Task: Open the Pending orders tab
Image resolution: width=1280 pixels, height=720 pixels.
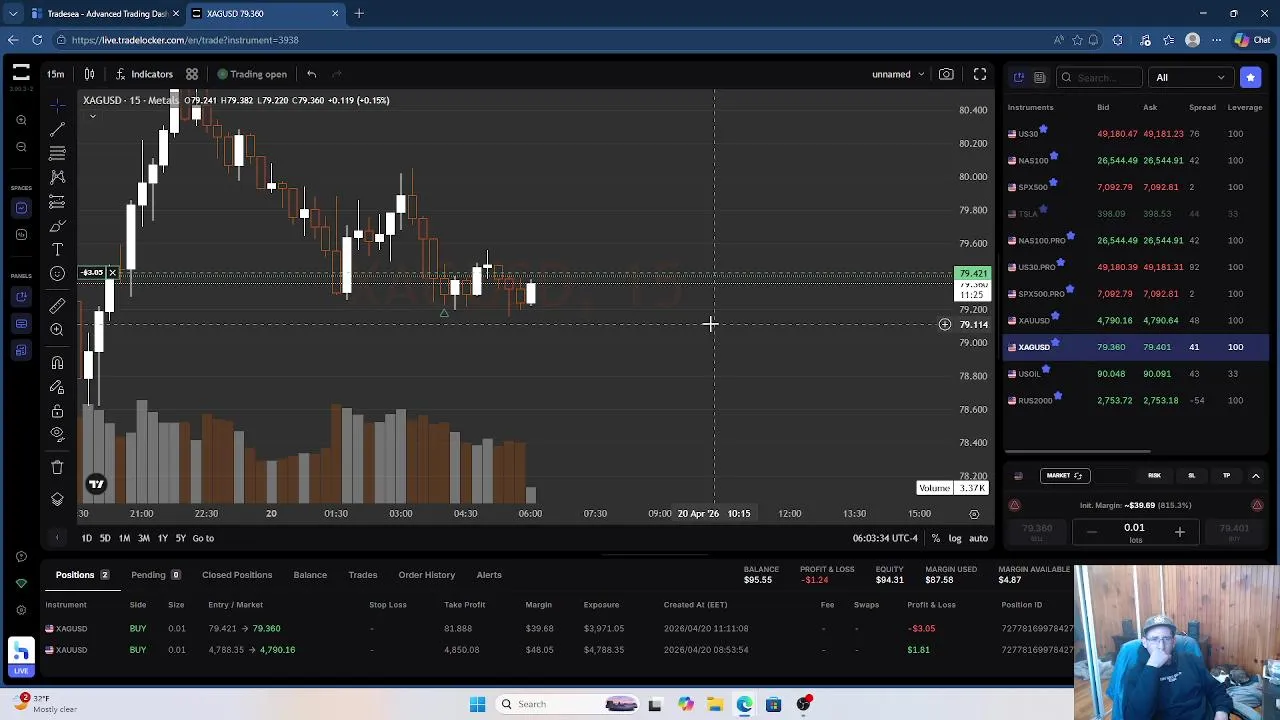Action: pos(155,575)
